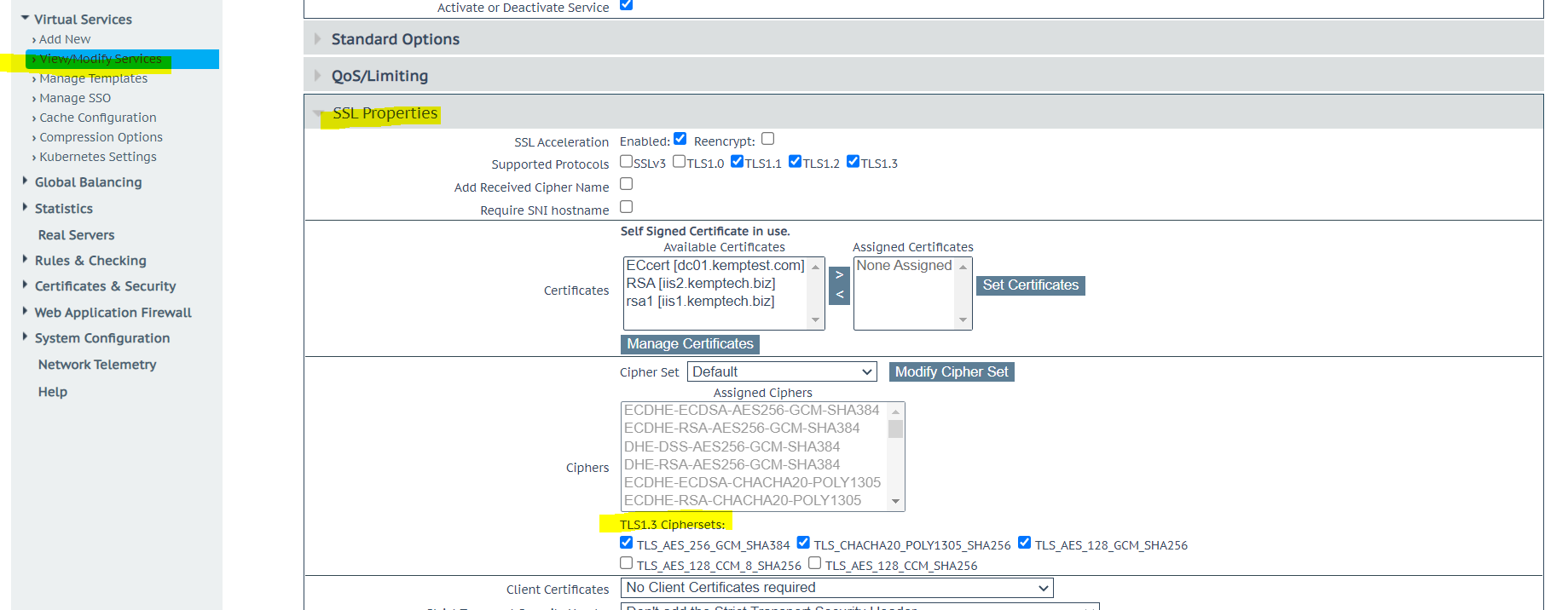Open Cache Configuration page
Image resolution: width=1568 pixels, height=610 pixels.
(x=97, y=118)
